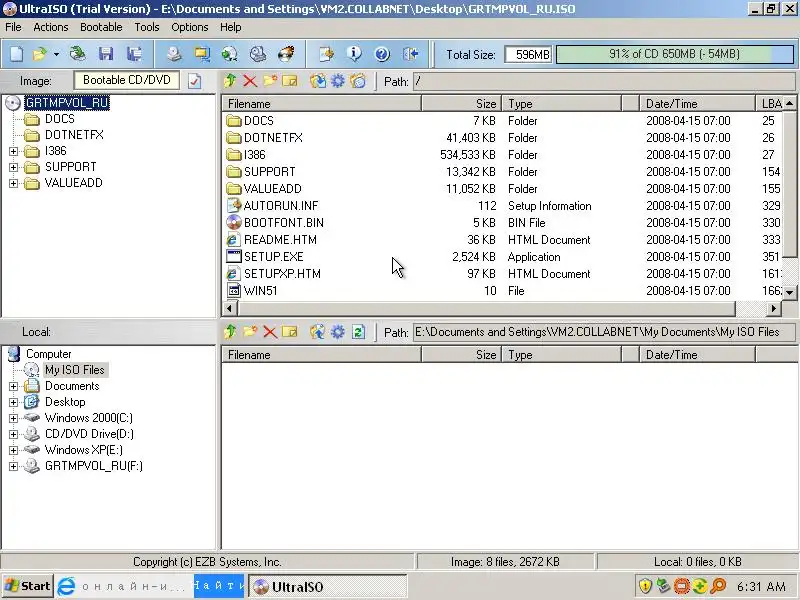Click the Make CD/DVD Image drive icon

click(174, 54)
